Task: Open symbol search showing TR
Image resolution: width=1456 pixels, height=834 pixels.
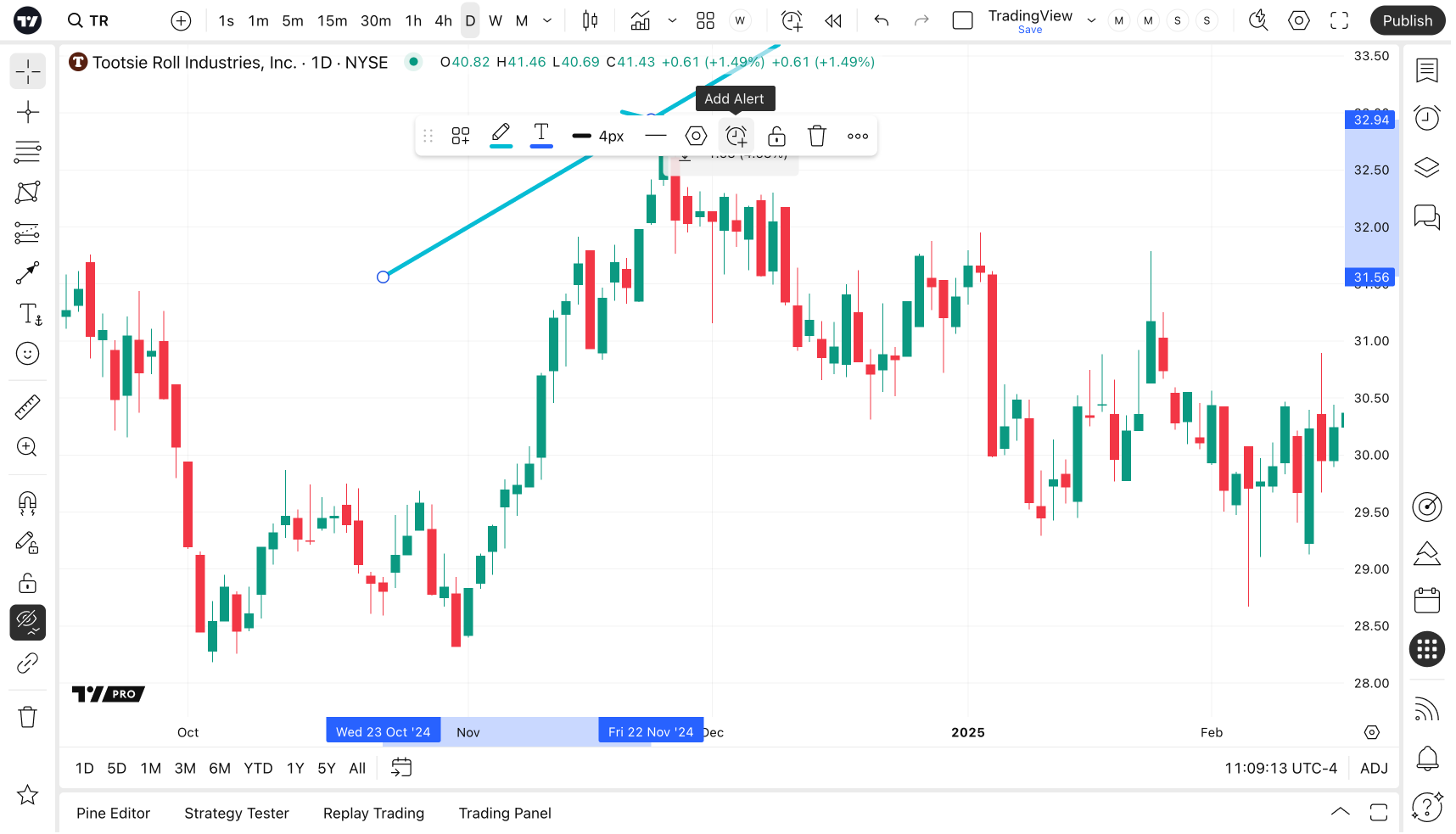Action: click(88, 20)
